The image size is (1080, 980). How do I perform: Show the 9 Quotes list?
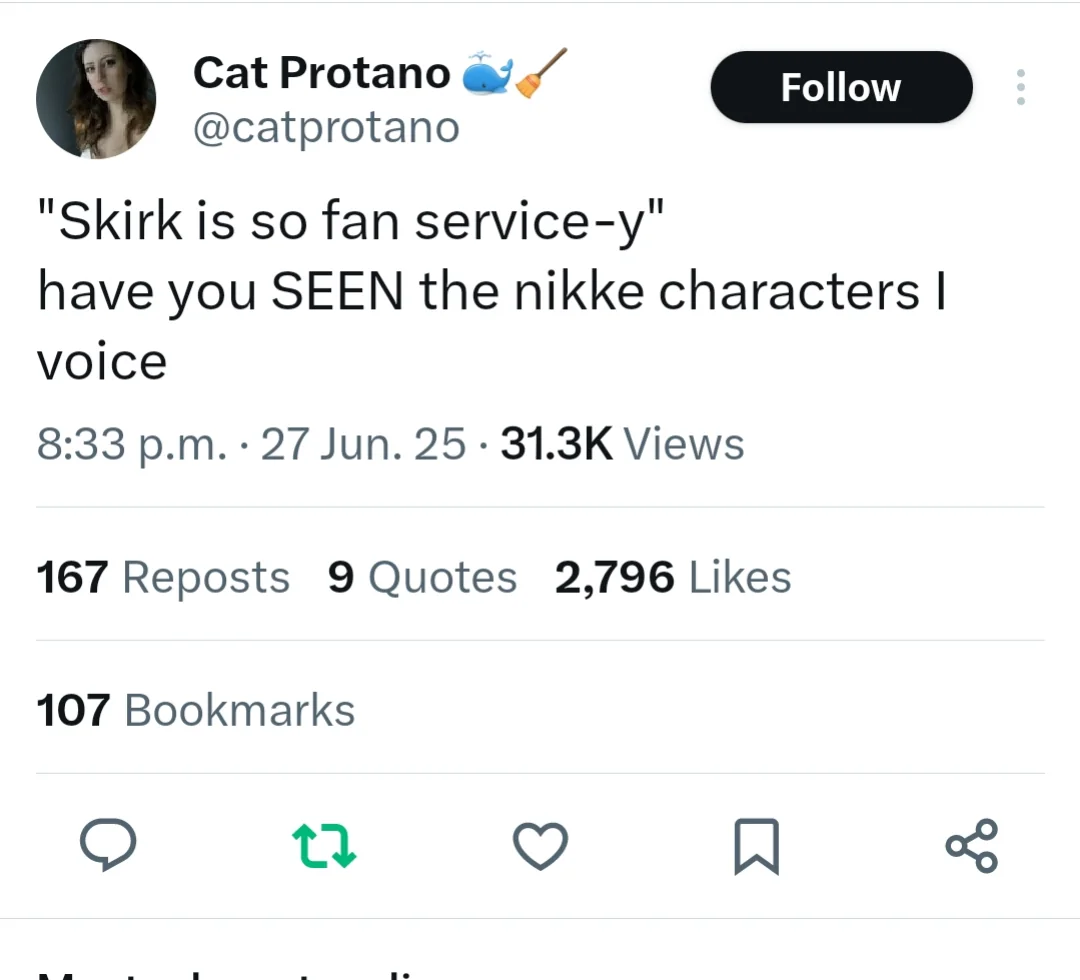[422, 578]
